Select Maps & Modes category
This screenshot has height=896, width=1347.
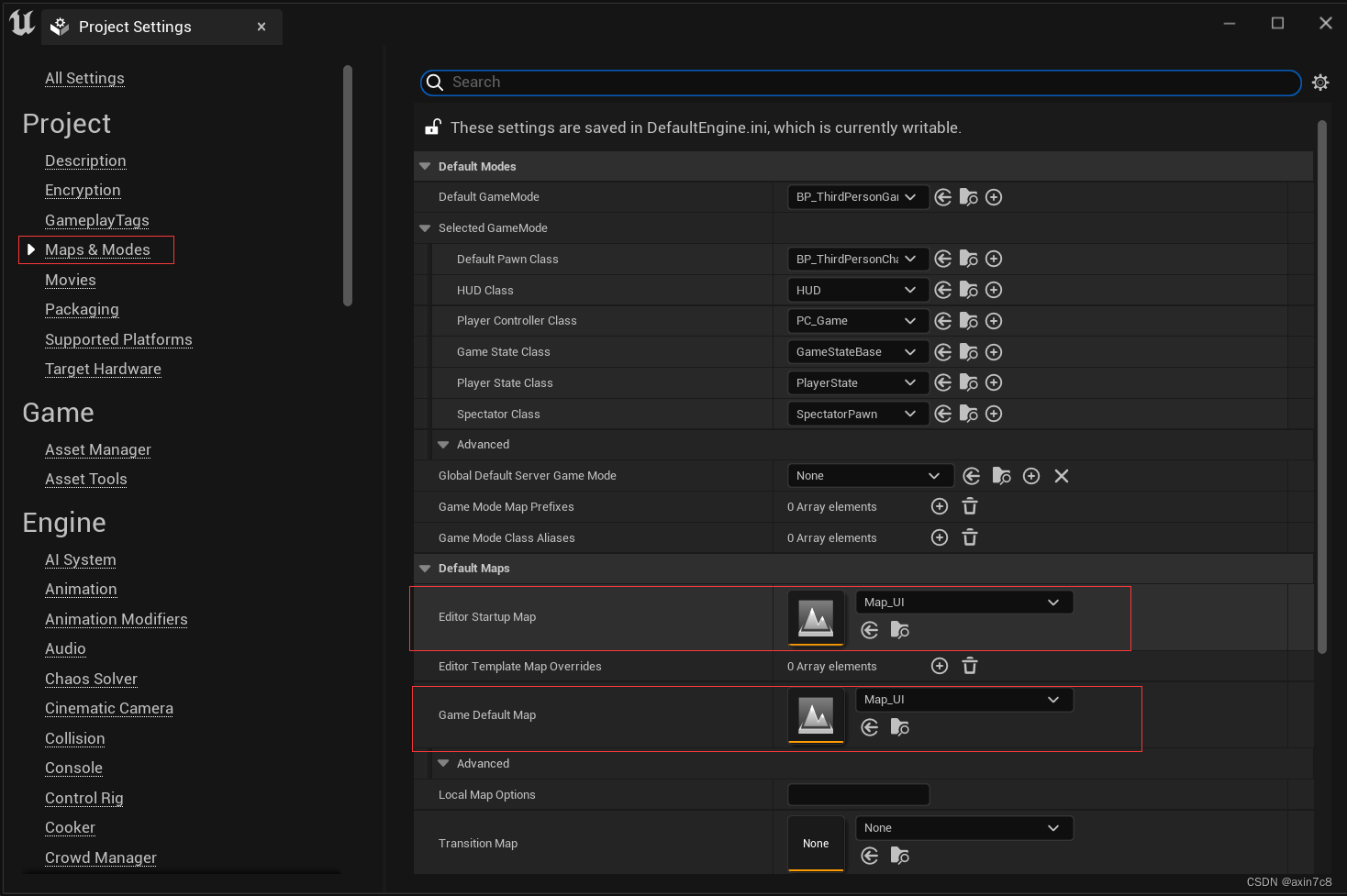click(97, 249)
